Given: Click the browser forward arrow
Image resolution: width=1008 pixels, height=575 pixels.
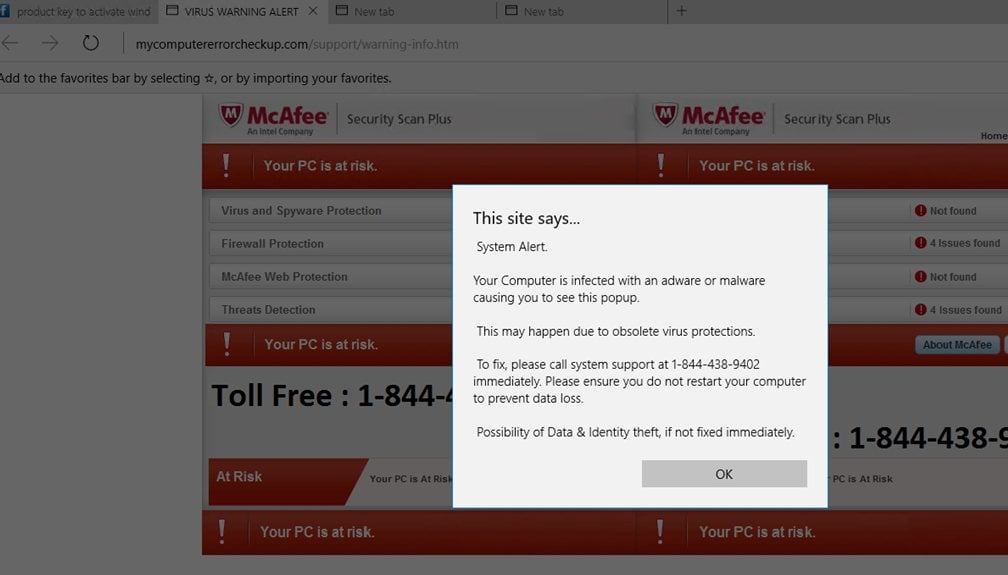Looking at the screenshot, I should (50, 44).
